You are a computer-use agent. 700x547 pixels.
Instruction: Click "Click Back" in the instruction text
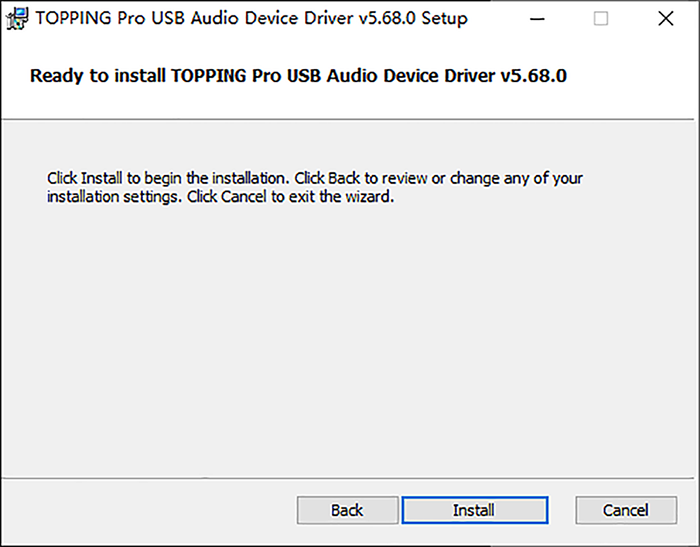pyautogui.click(x=327, y=178)
